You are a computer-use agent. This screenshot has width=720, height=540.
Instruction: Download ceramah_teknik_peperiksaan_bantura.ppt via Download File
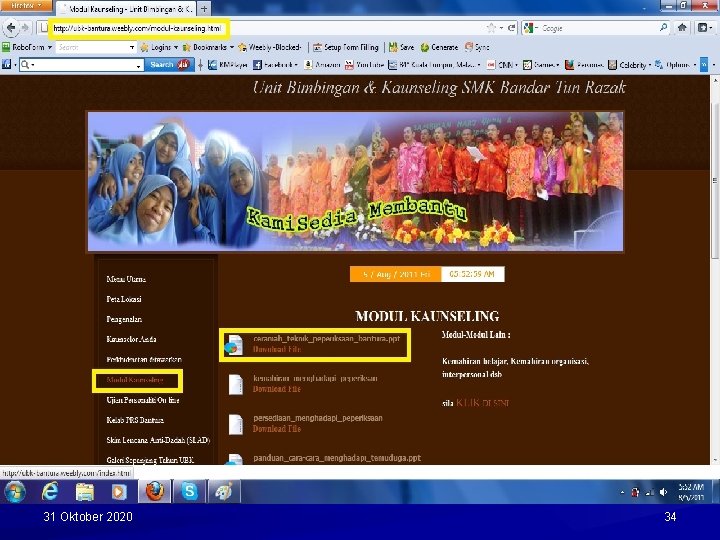(277, 349)
